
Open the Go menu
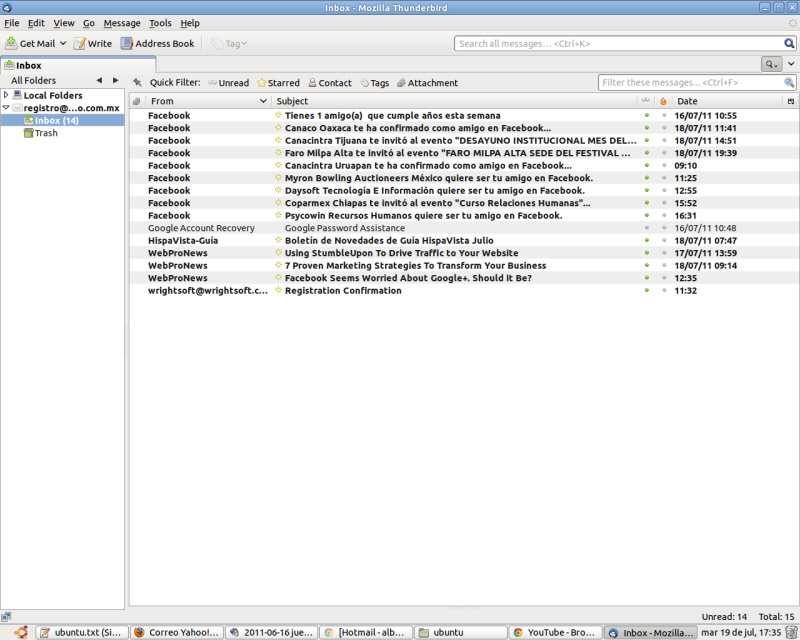click(x=89, y=23)
